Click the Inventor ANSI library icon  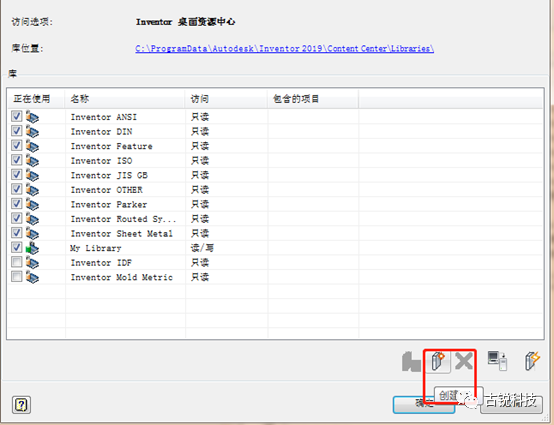coord(32,117)
